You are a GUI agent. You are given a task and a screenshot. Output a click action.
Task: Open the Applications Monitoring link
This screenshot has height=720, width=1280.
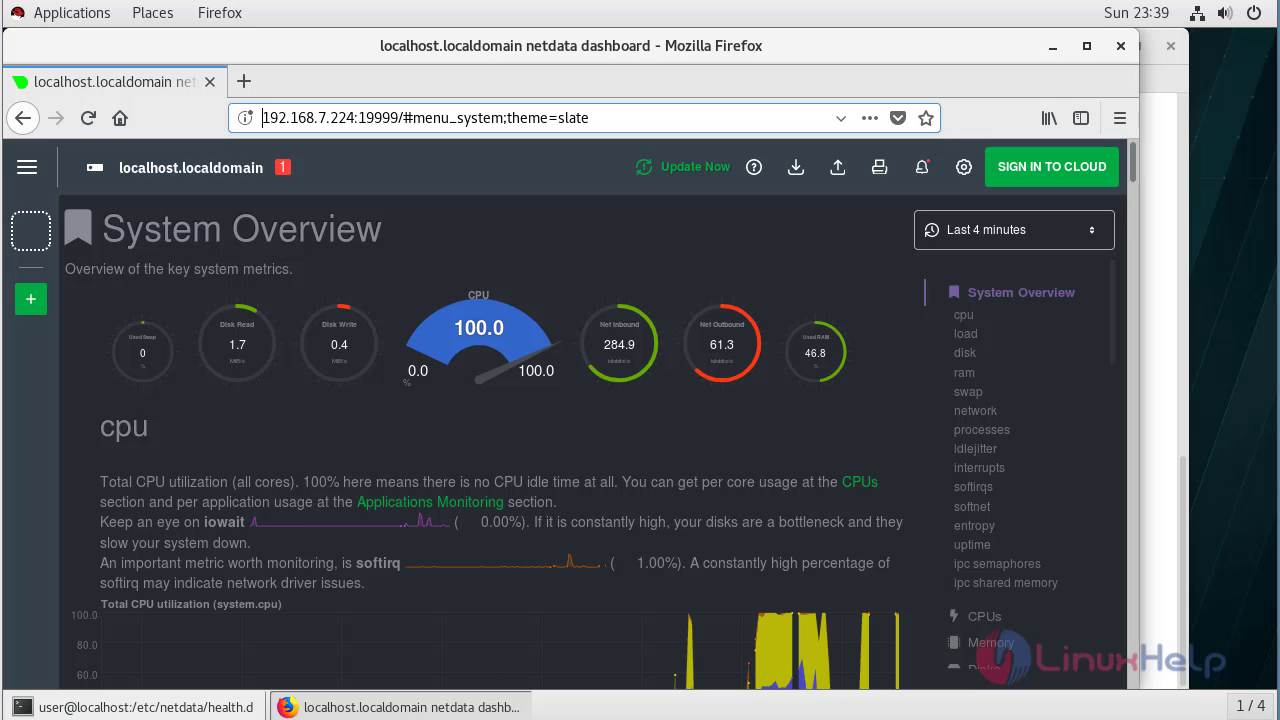[430, 502]
